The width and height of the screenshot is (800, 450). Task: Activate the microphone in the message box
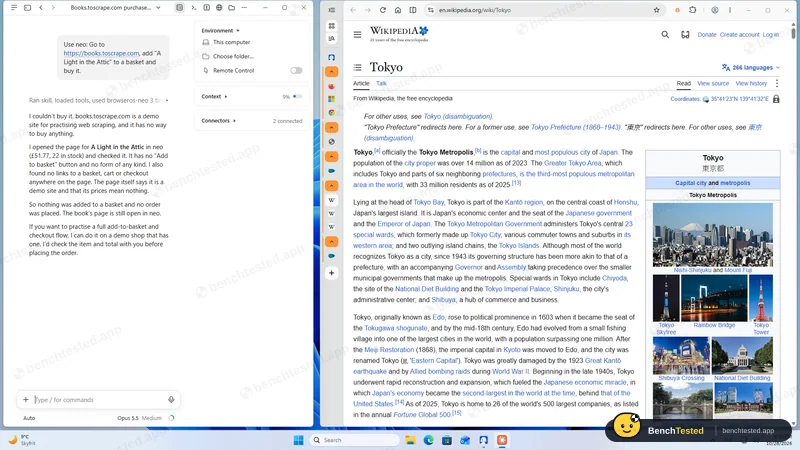tap(171, 399)
